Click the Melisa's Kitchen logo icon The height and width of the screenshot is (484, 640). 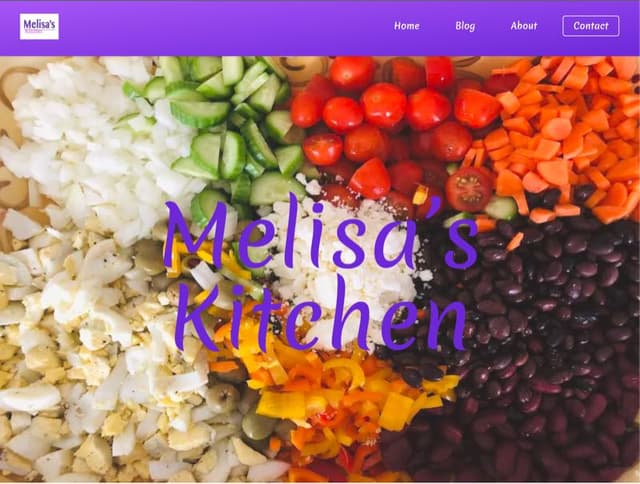[39, 27]
